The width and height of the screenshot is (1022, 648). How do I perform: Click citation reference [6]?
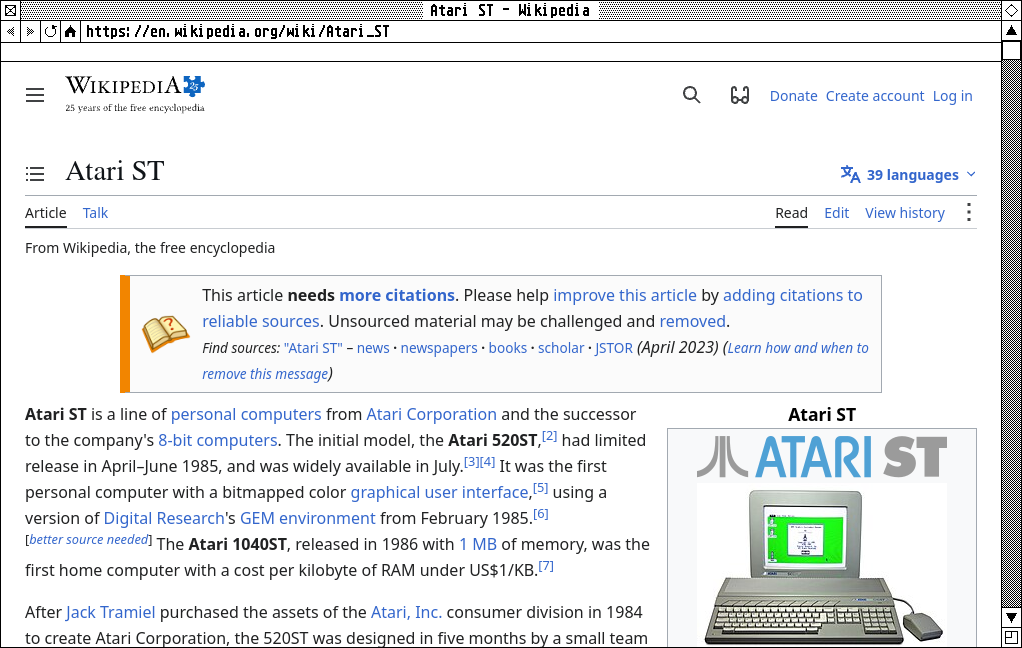(x=540, y=514)
